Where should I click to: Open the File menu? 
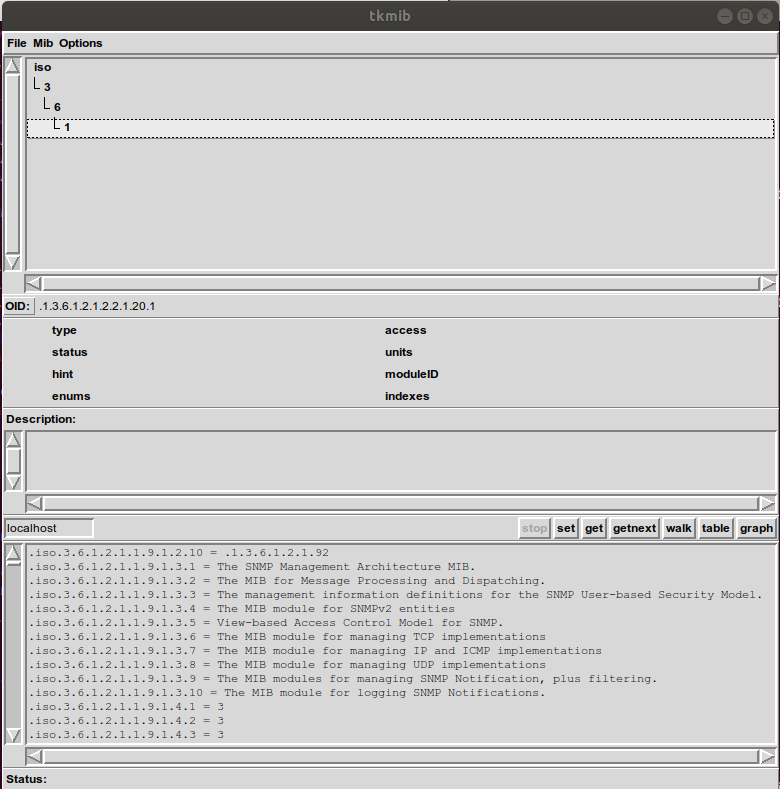click(x=17, y=43)
